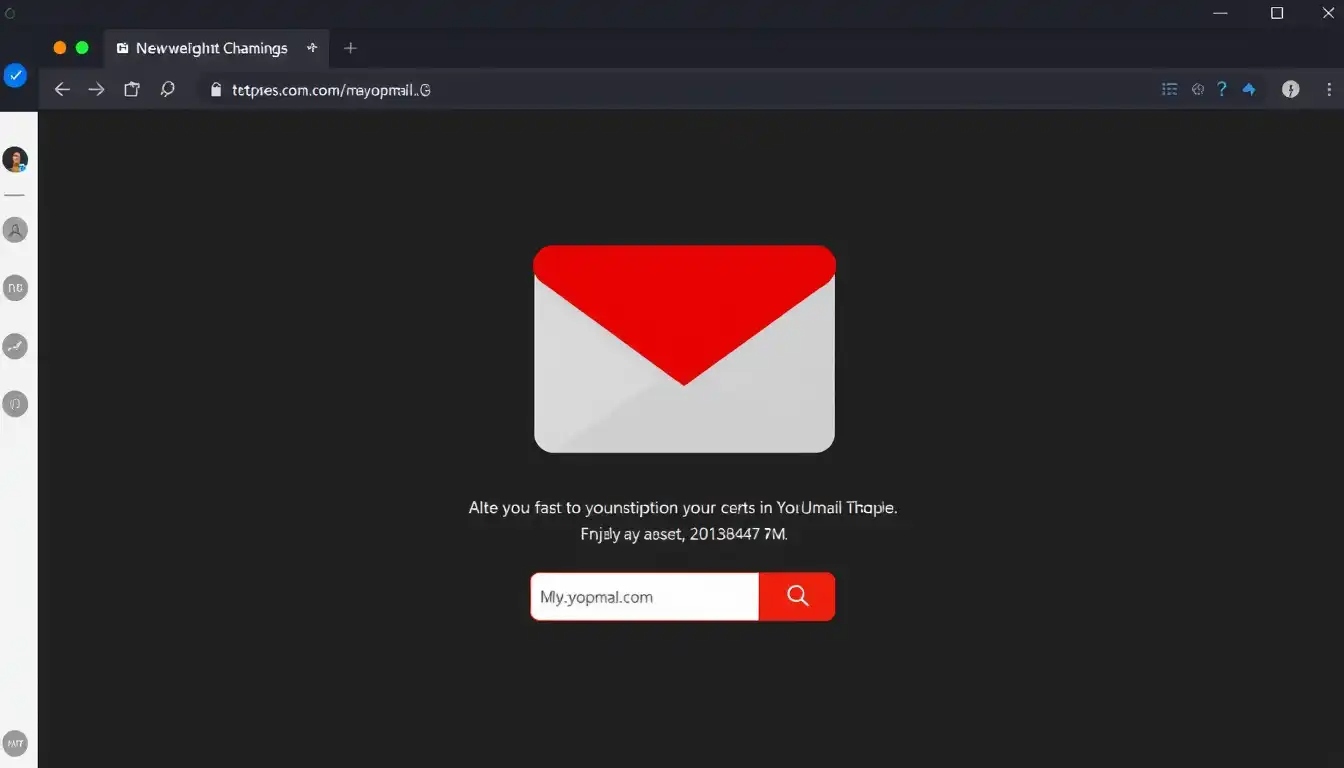Go back with the left arrow button
The width and height of the screenshot is (1344, 768).
(x=62, y=89)
